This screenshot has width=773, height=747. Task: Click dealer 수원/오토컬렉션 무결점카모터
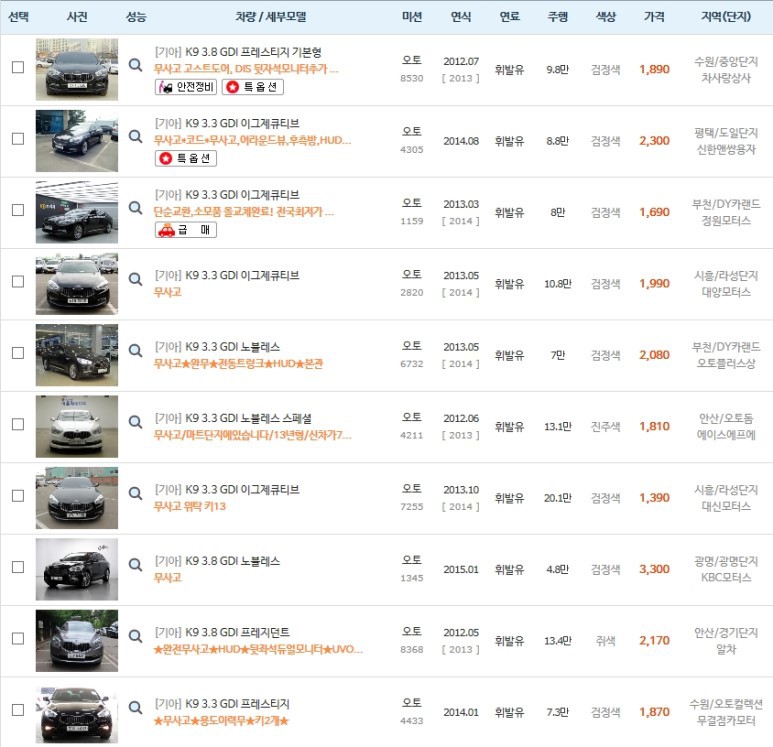pyautogui.click(x=726, y=712)
